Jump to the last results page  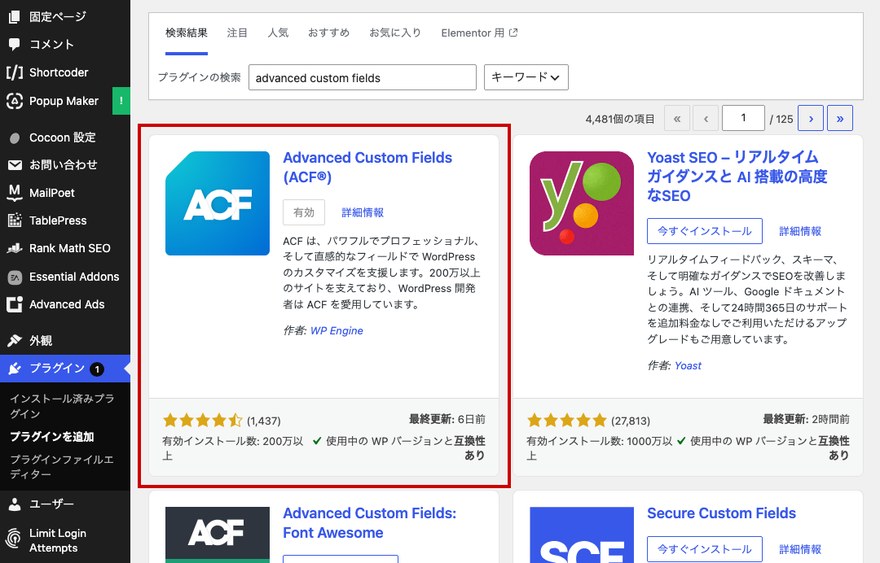pyautogui.click(x=840, y=118)
